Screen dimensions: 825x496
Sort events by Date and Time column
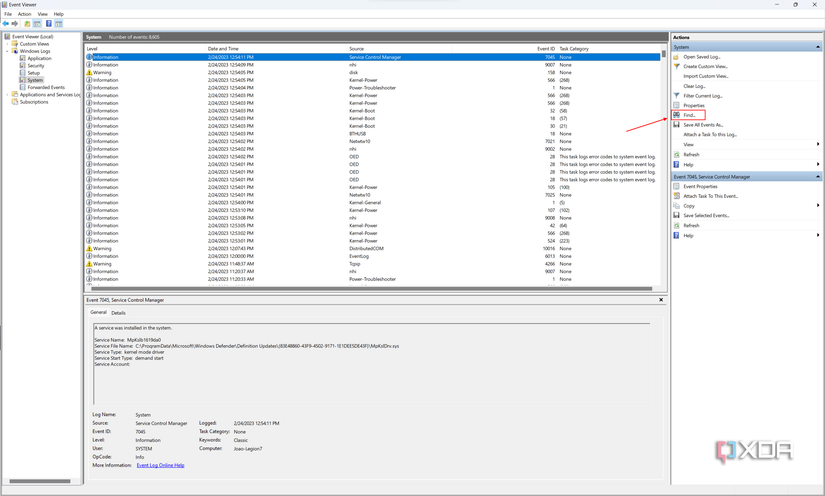(277, 49)
